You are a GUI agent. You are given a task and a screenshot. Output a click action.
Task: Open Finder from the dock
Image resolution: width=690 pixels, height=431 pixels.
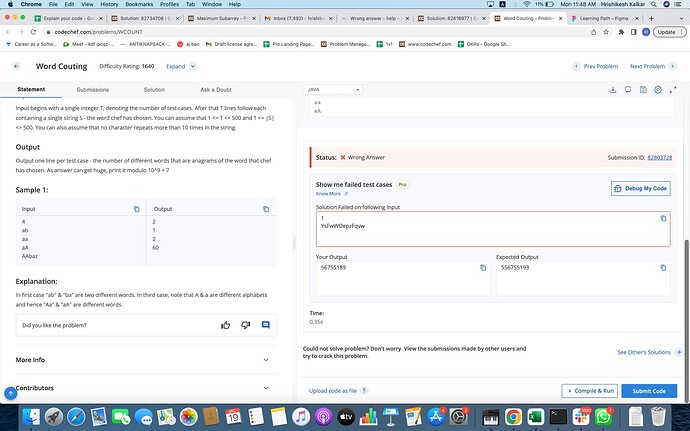click(31, 416)
